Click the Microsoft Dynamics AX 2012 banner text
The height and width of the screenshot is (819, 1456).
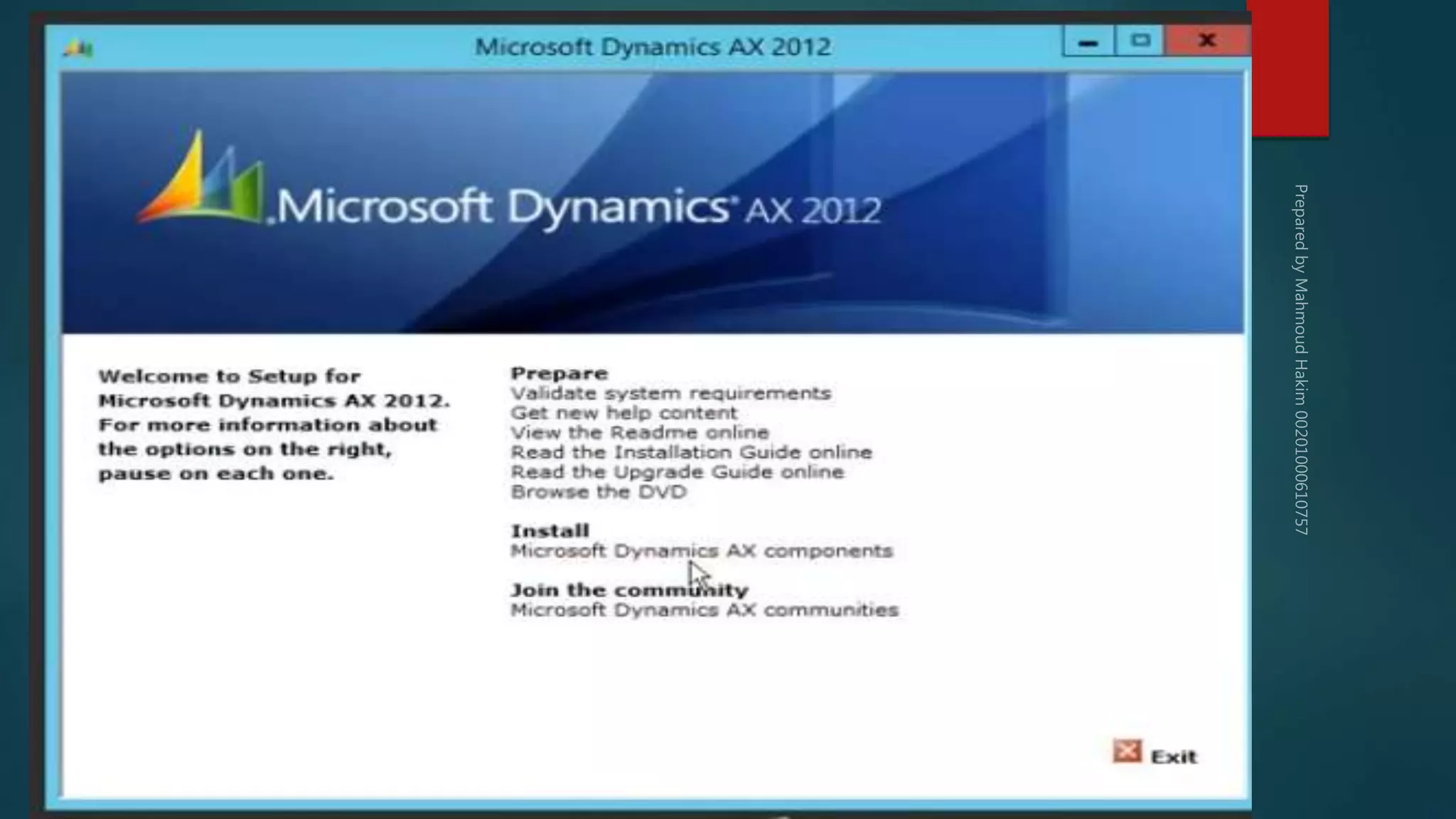pyautogui.click(x=578, y=207)
